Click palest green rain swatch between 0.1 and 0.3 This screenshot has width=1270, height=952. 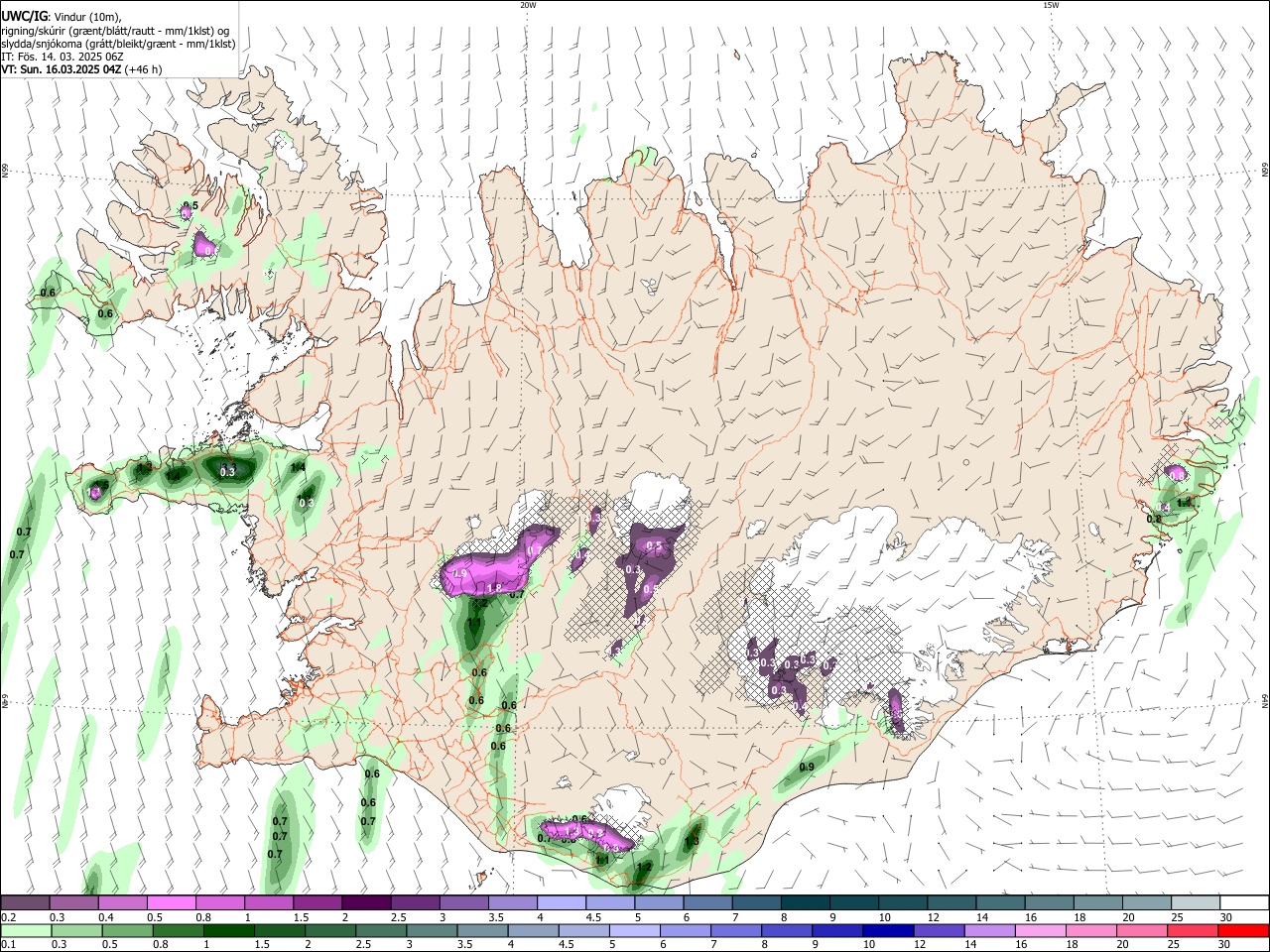click(x=26, y=931)
